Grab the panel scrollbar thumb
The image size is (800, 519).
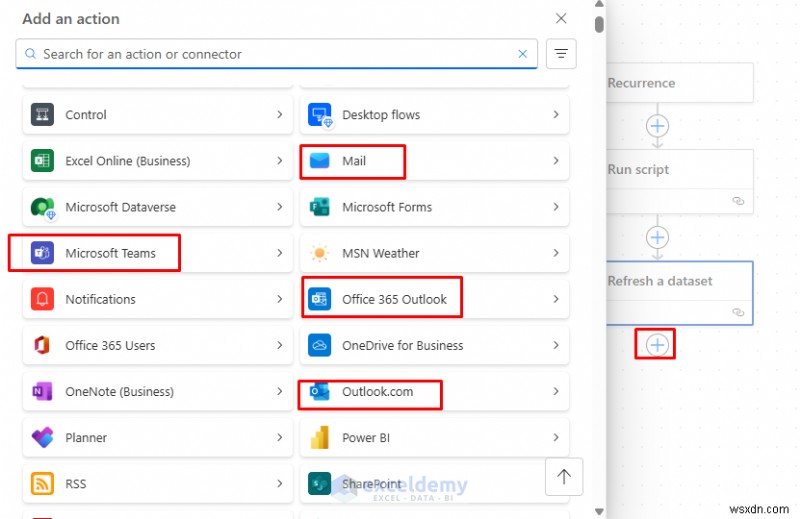click(599, 24)
